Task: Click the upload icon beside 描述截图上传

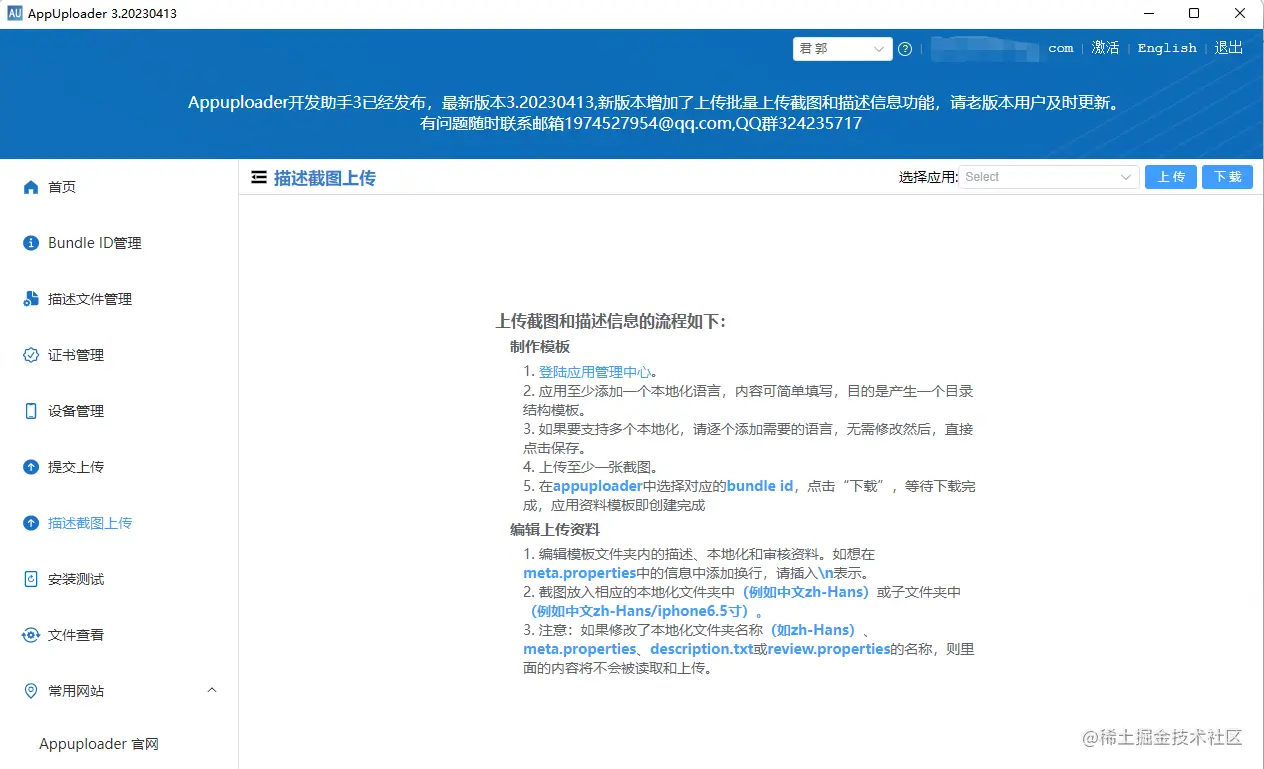Action: pos(30,523)
